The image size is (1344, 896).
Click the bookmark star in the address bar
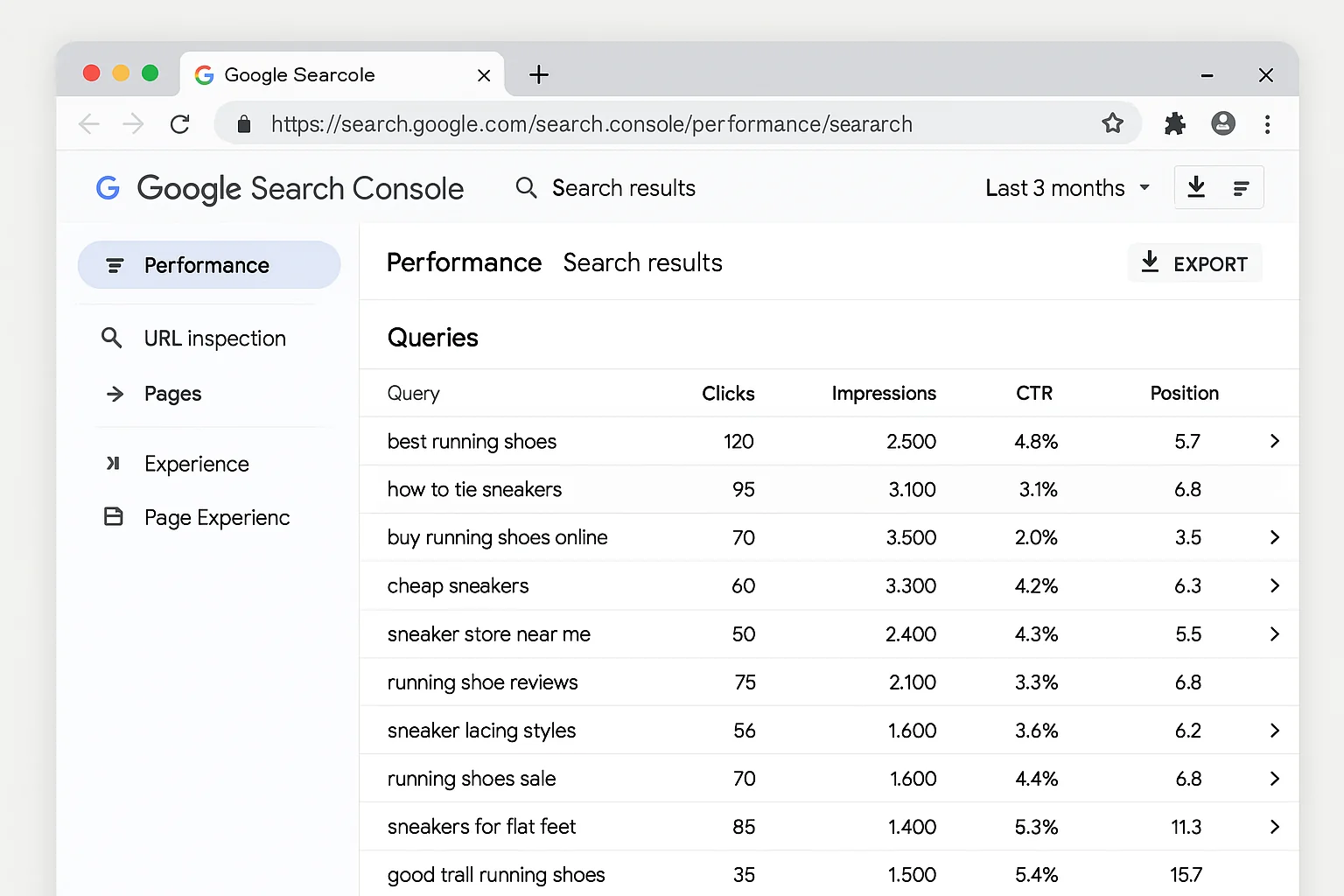coord(1112,123)
